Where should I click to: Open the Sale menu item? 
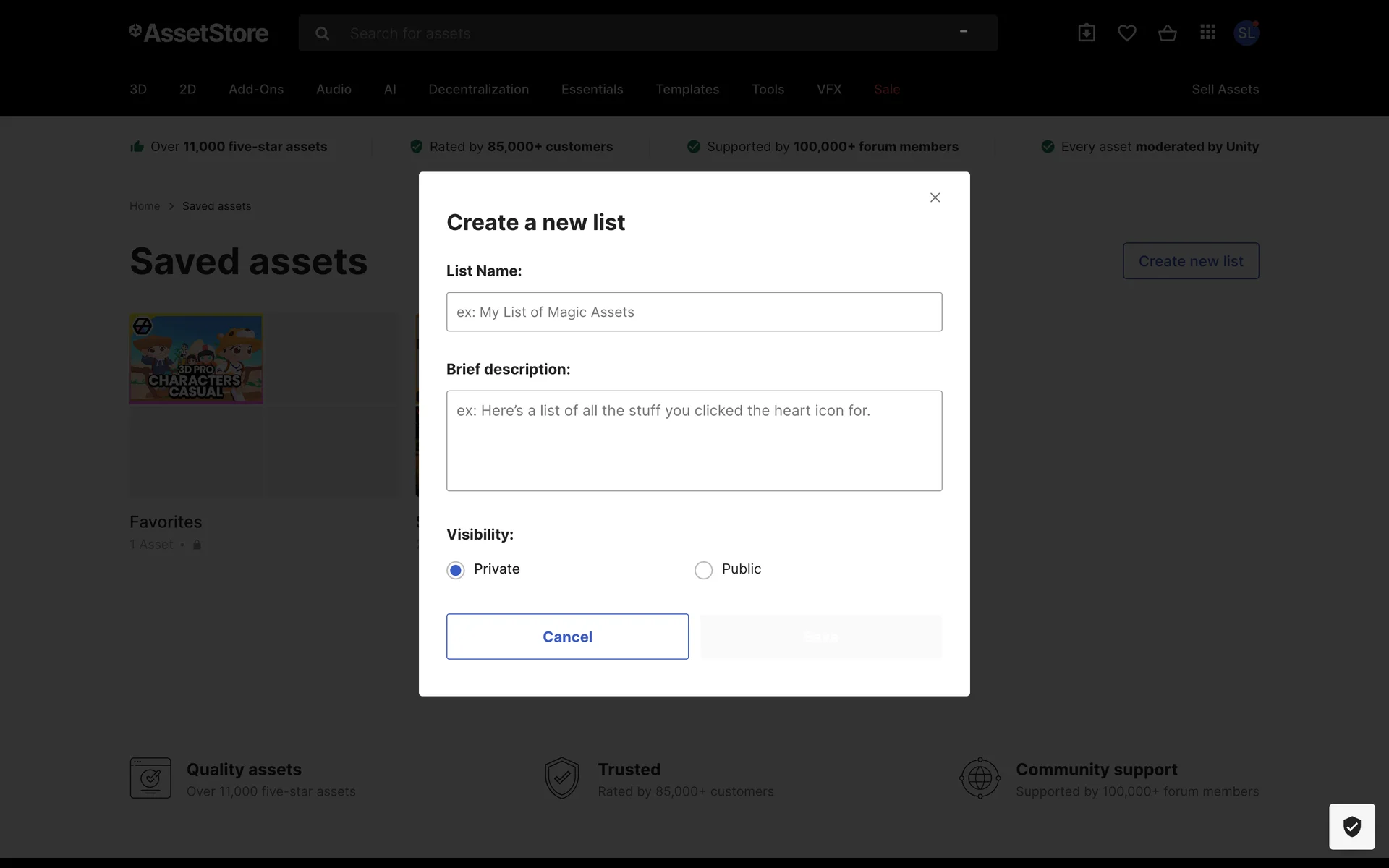pyautogui.click(x=886, y=89)
